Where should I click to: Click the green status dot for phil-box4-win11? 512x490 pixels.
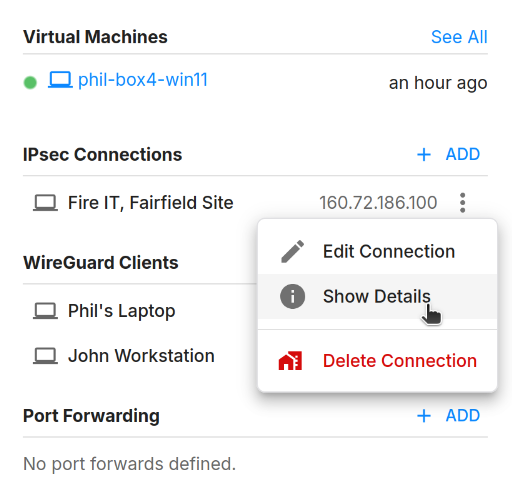pyautogui.click(x=30, y=82)
